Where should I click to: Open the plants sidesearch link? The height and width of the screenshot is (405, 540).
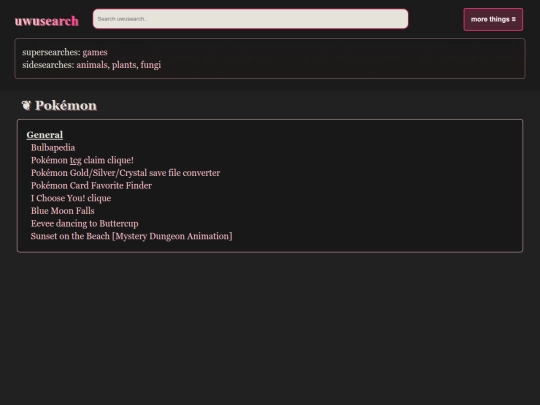point(125,65)
